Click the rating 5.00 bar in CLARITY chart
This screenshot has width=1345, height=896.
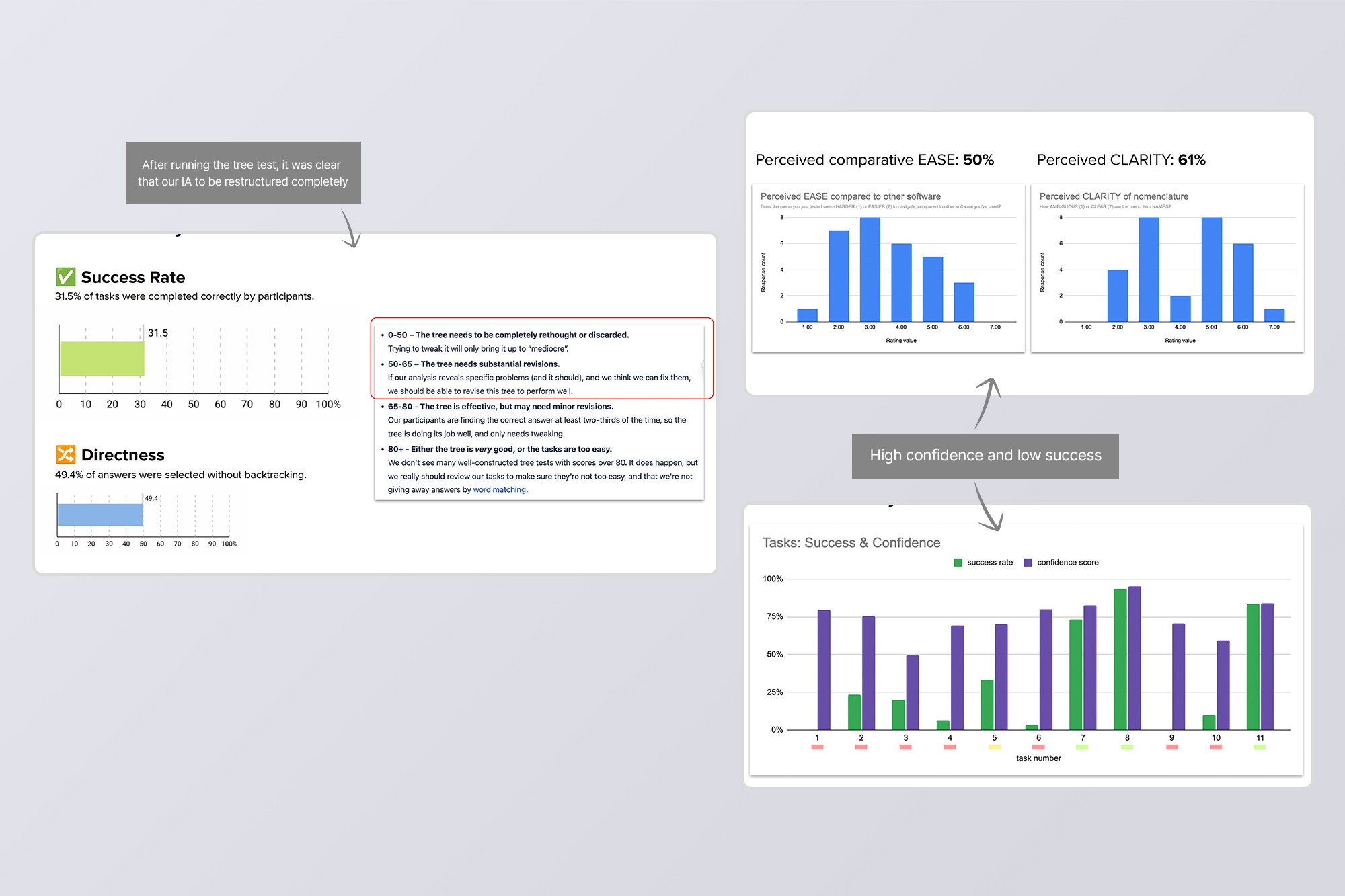(x=1211, y=269)
